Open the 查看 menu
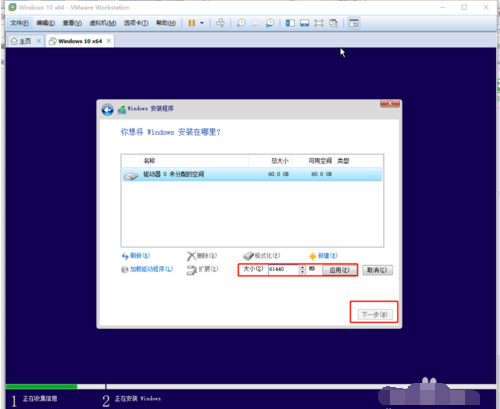The image size is (500, 409). point(72,23)
